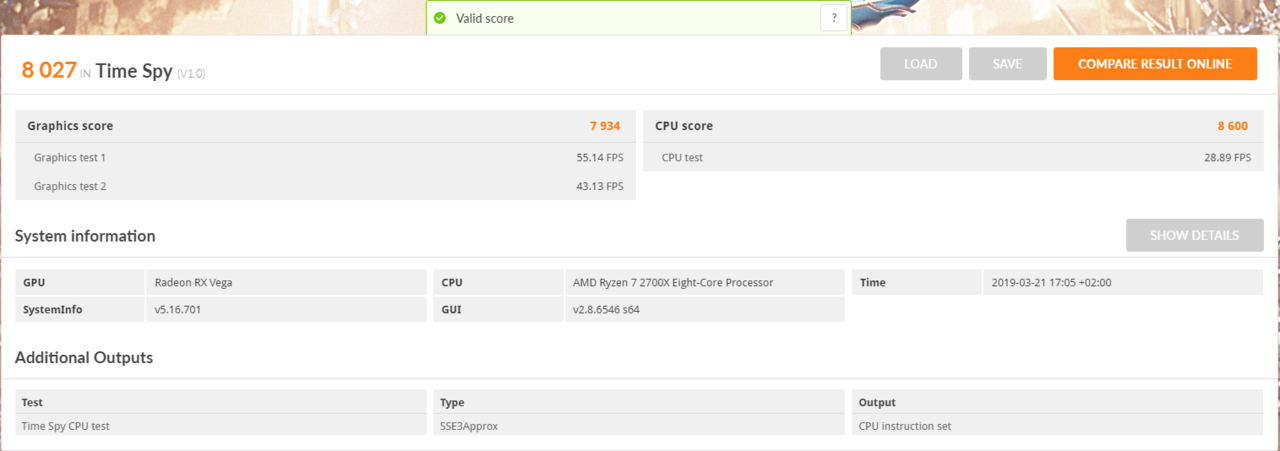The image size is (1280, 451).
Task: Click the Time value 2019-03-21 field
Action: [x=1122, y=282]
